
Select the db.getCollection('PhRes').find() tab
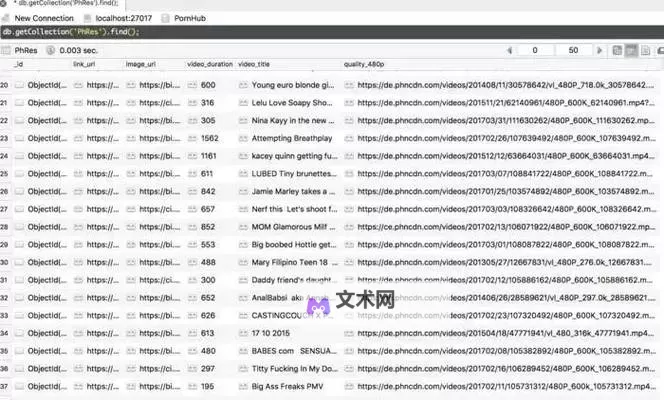coord(68,3)
